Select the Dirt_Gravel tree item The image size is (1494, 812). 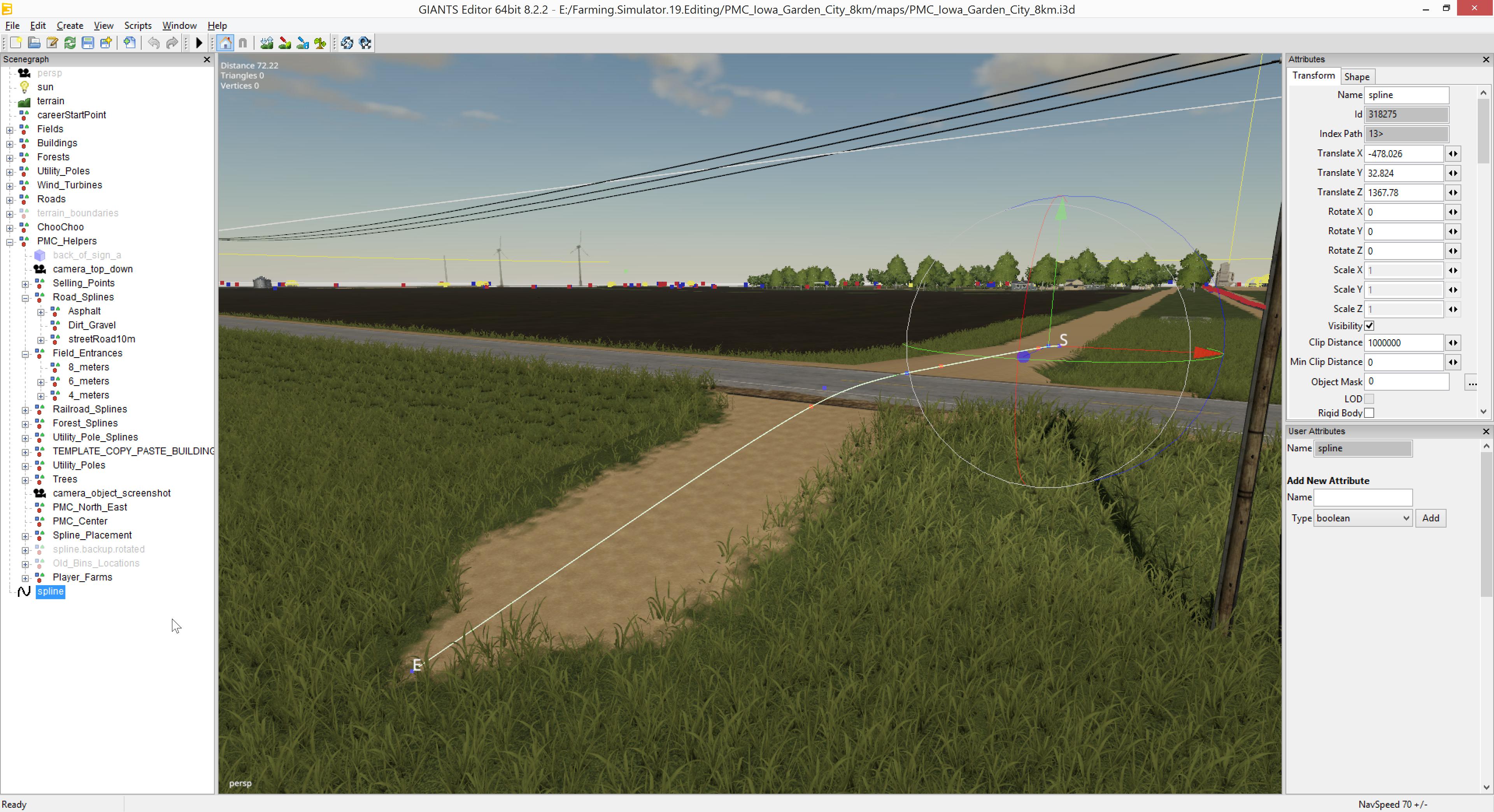(92, 325)
